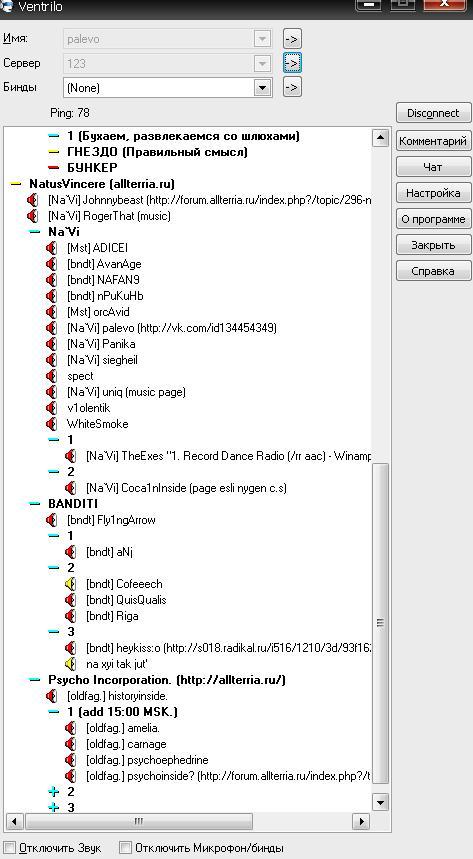Viewport: 473px width, 859px height.
Task: Collapse the BANDITI channel
Action: (x=35, y=504)
